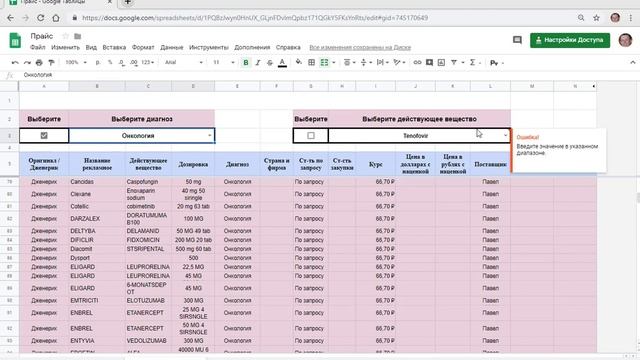The image size is (640, 360).
Task: Click the browser address bar URL
Action: pyautogui.click(x=255, y=18)
